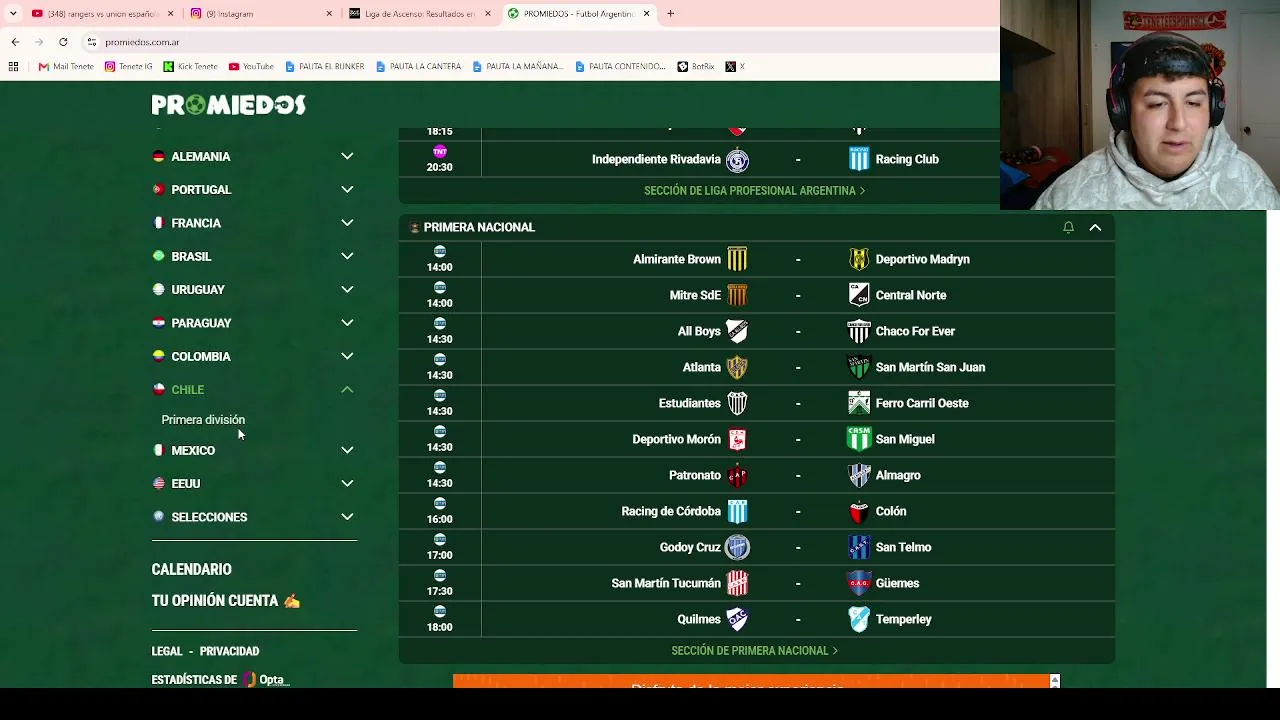
Task: Open the Mail Tenete bookmark
Action: point(66,67)
